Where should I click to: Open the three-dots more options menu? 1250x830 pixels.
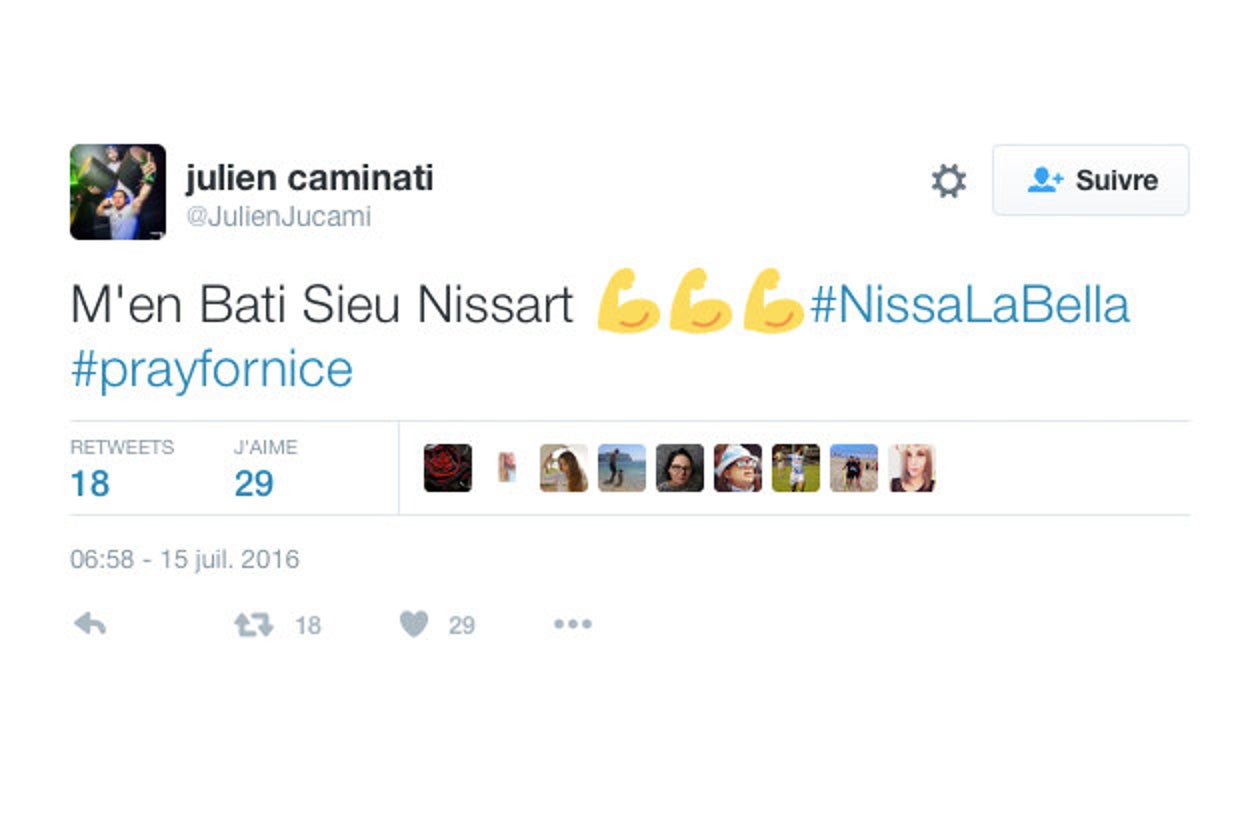point(573,625)
